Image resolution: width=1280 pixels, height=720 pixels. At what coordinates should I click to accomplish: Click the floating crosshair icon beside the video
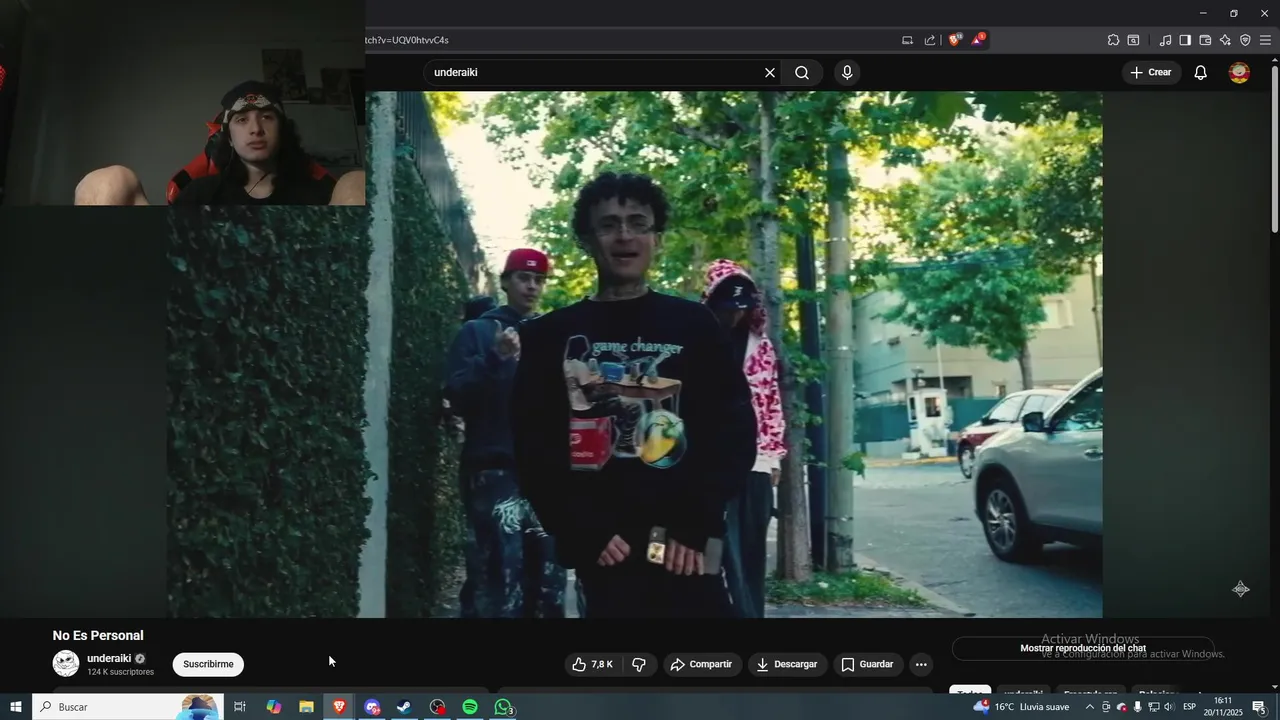point(1241,589)
